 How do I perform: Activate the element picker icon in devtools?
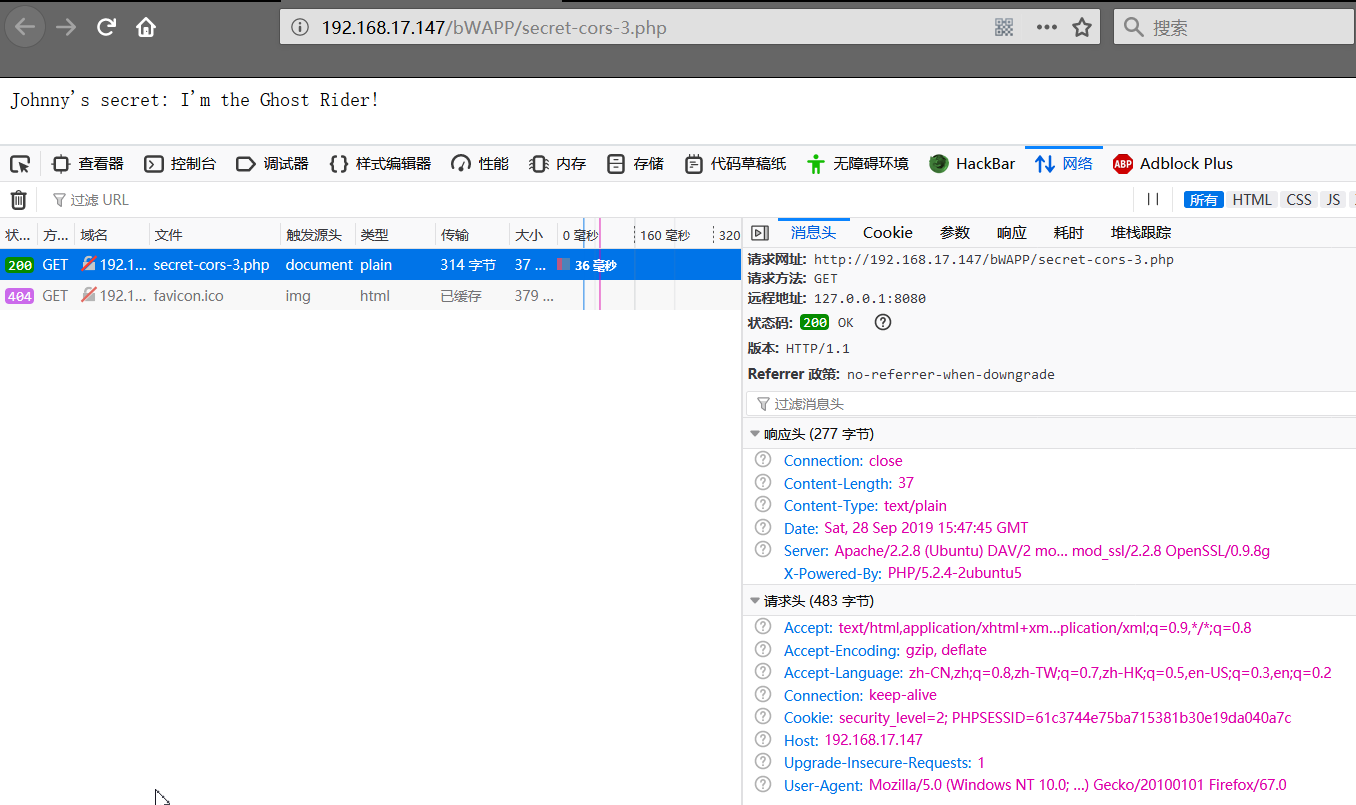pyautogui.click(x=20, y=164)
